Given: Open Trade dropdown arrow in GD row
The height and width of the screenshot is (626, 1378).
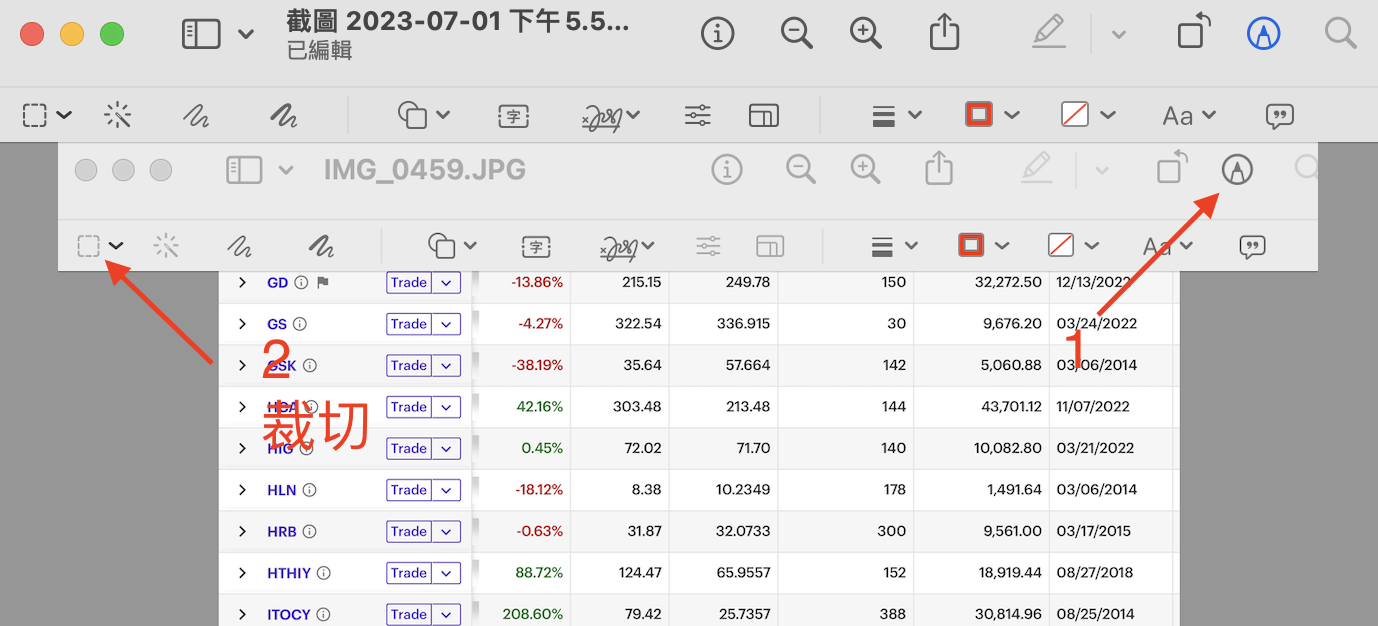Looking at the screenshot, I should pos(446,283).
